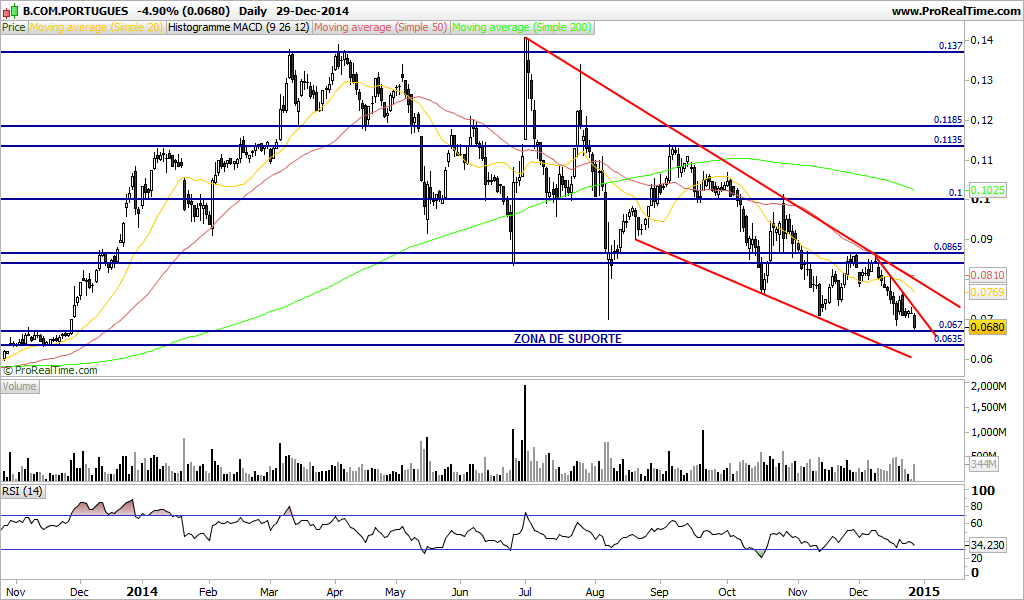Click the 0.137 resistance level label
1024x600 pixels.
pyautogui.click(x=950, y=46)
